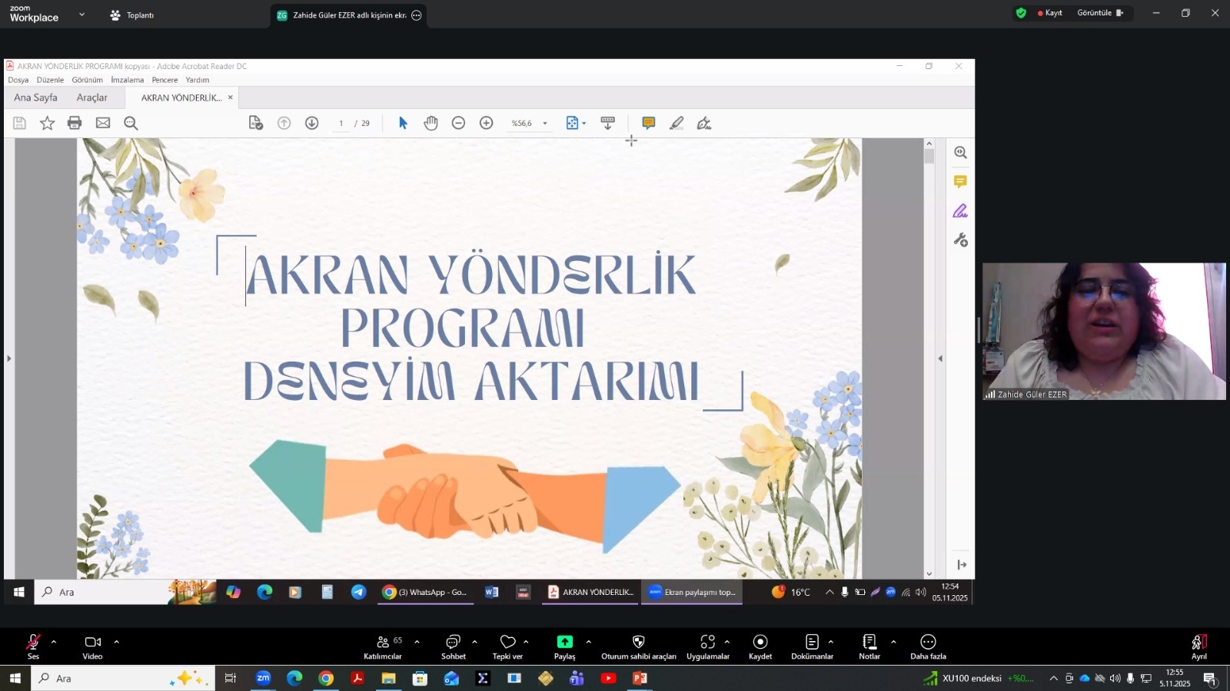Expand video options arrow beside Video
The height and width of the screenshot is (691, 1230).
(116, 642)
